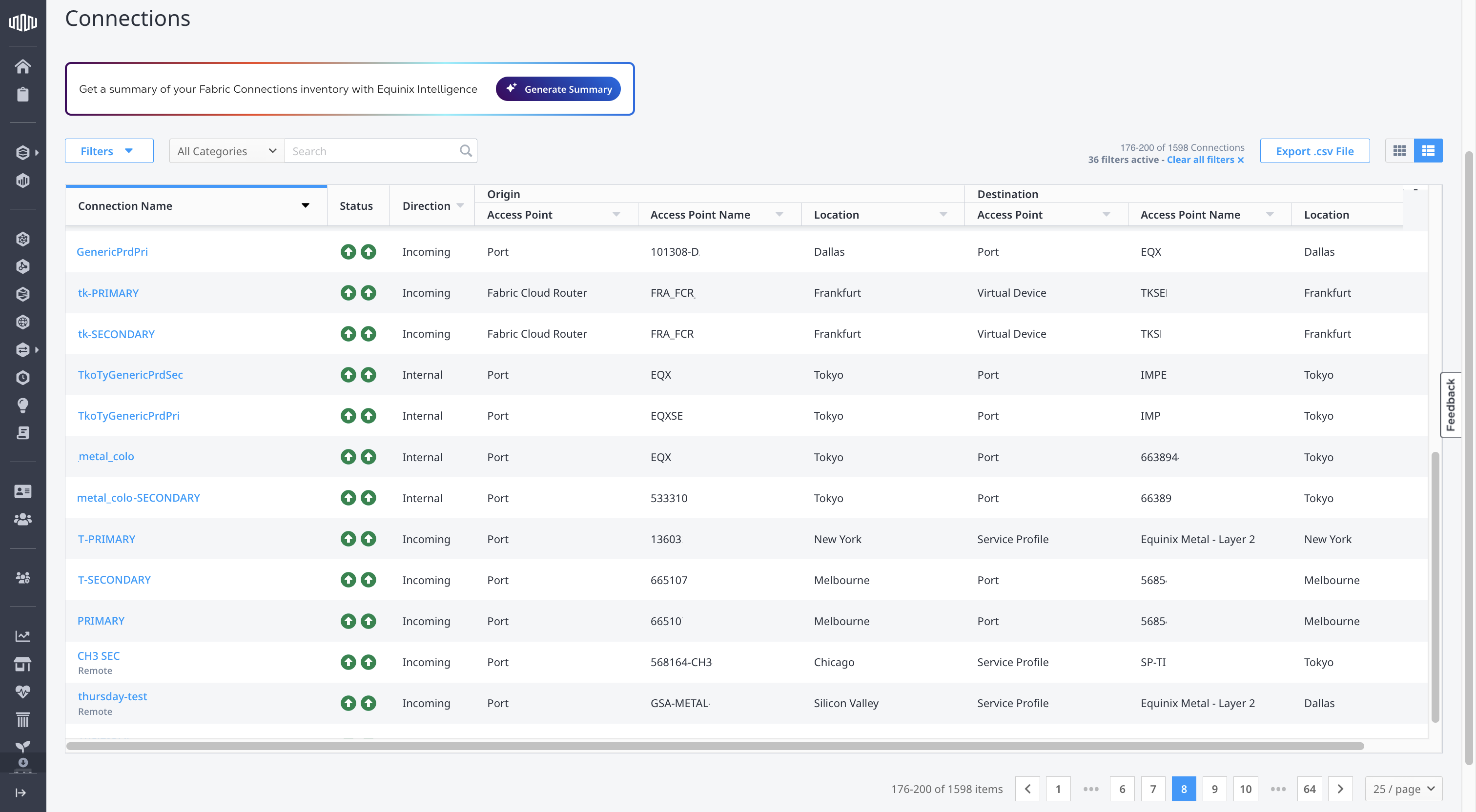Image resolution: width=1476 pixels, height=812 pixels.
Task: Click the heartbeat health icon in sidebar
Action: click(23, 691)
